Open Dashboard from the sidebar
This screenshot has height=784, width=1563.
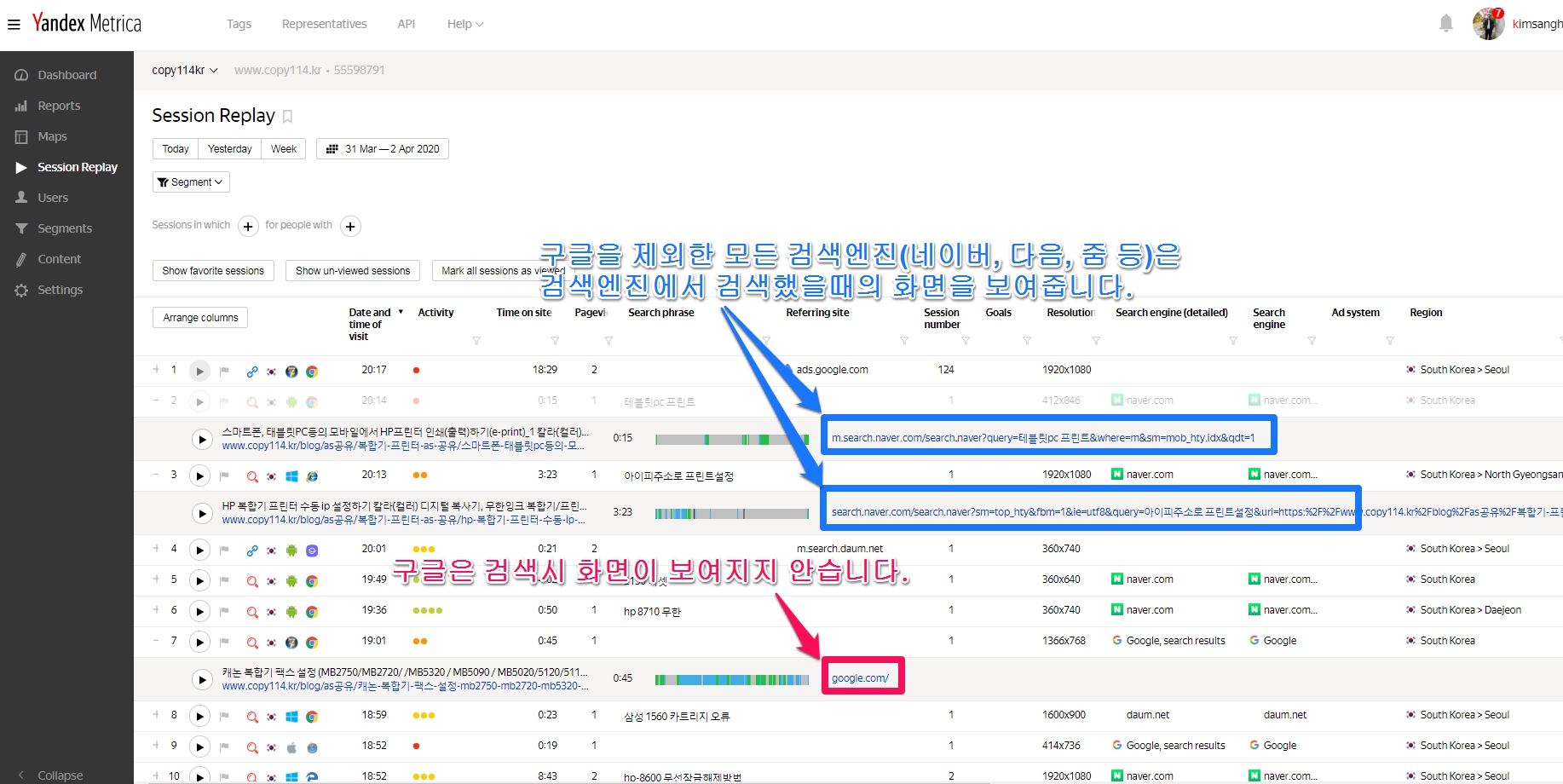tap(66, 75)
